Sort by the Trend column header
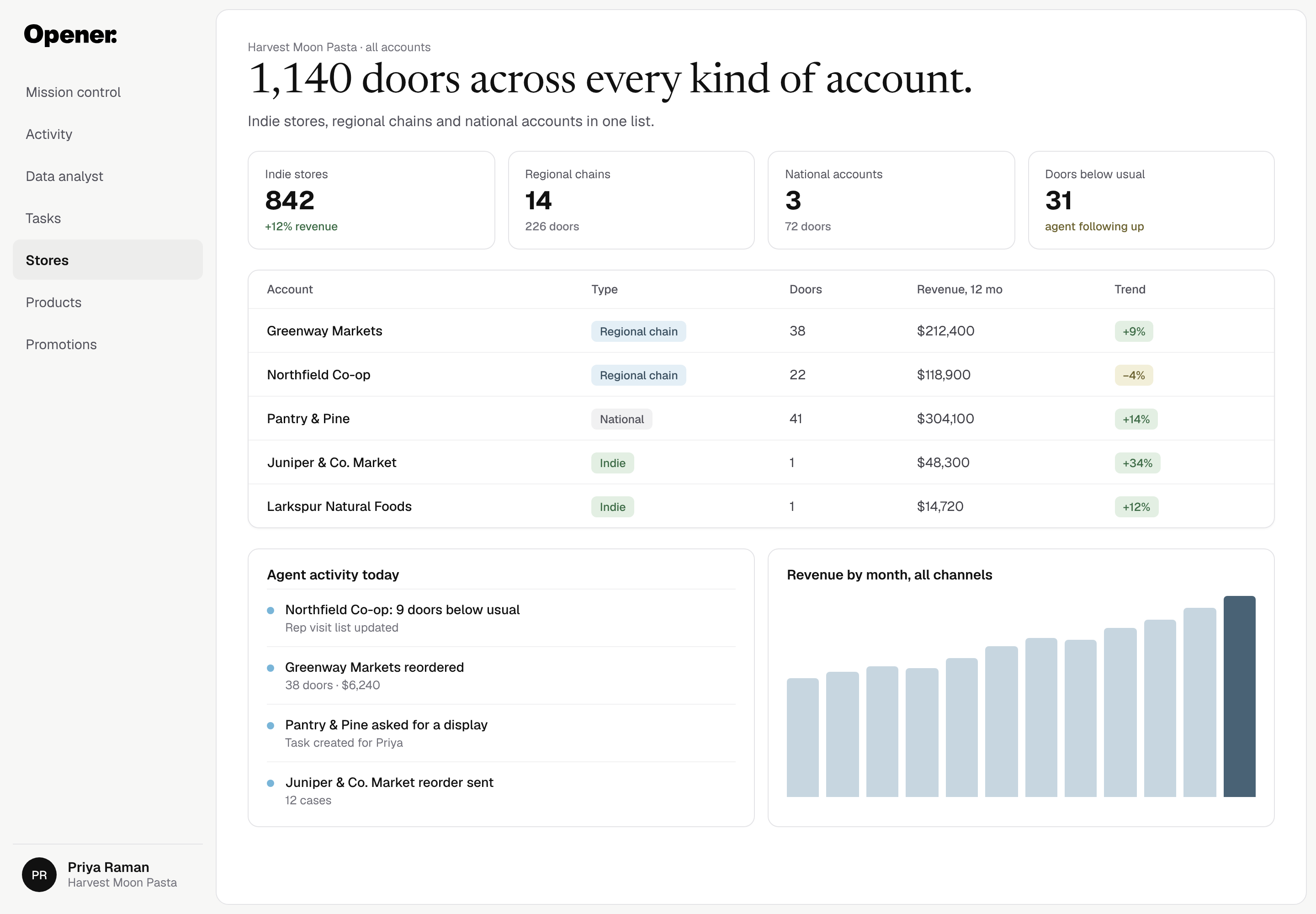 [1129, 289]
